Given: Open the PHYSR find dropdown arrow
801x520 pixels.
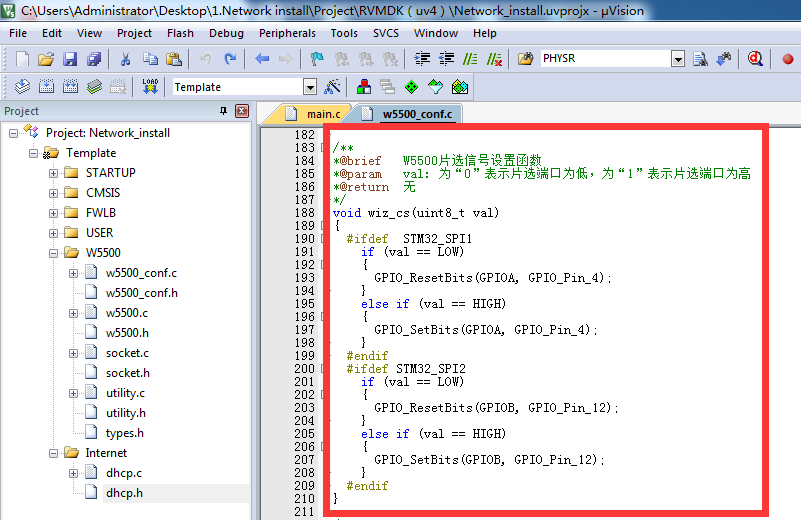Looking at the screenshot, I should [677, 59].
